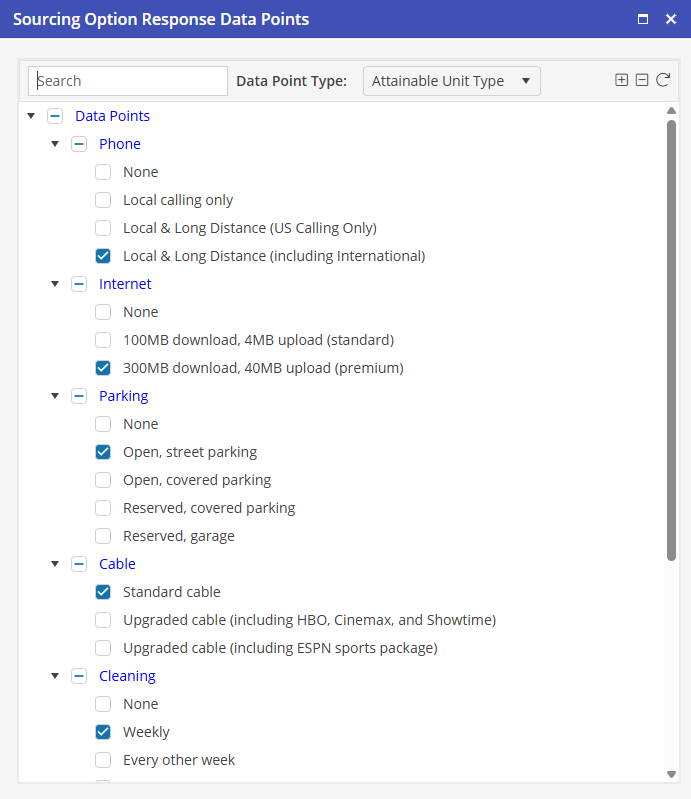
Task: Enable Reserved, garage parking checkbox
Action: click(x=103, y=536)
